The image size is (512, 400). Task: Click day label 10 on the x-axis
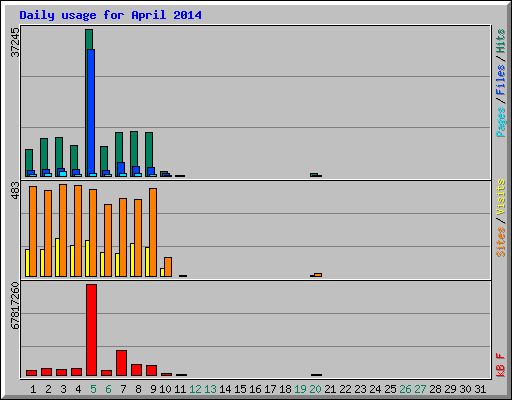click(165, 389)
